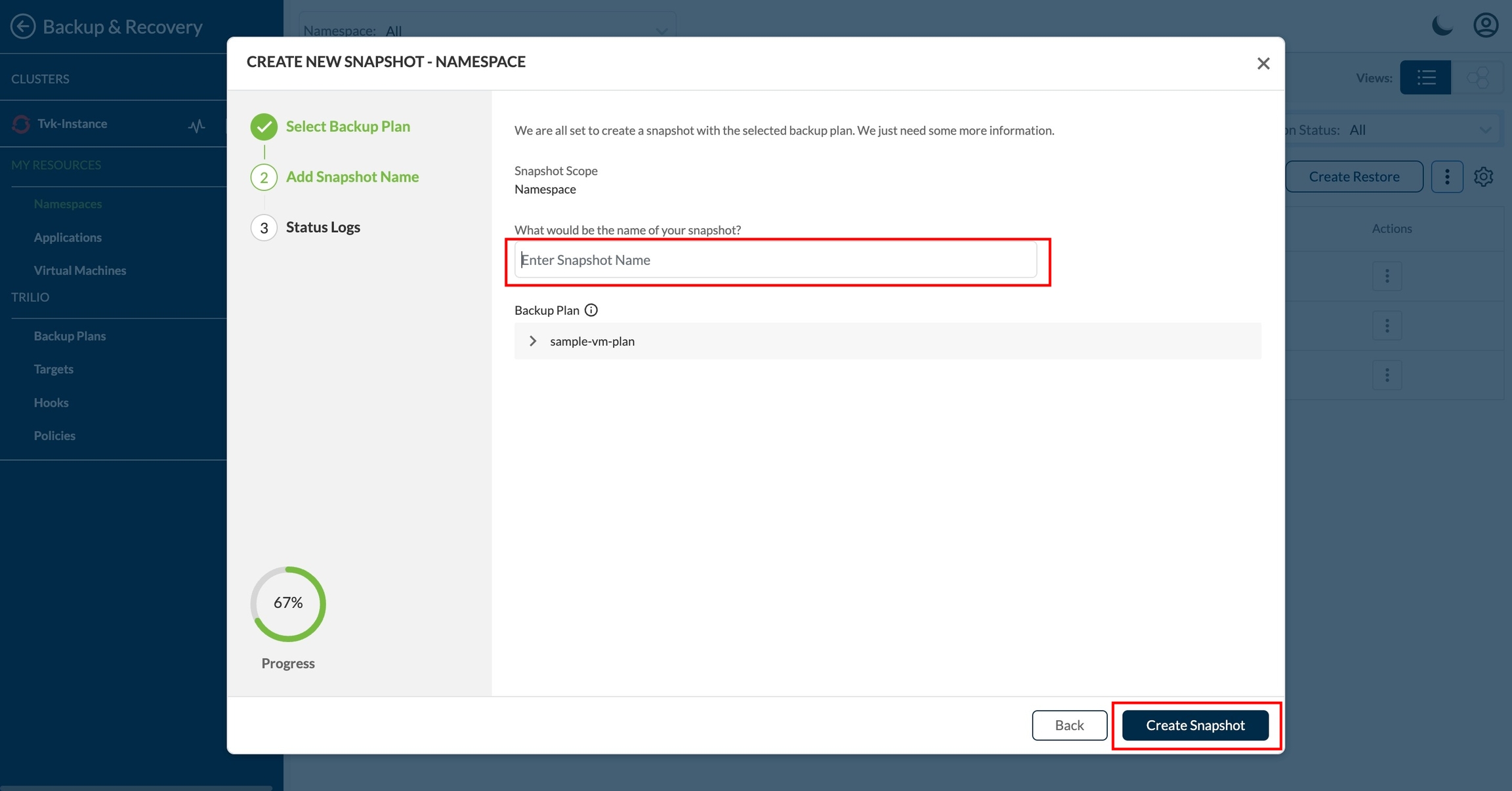Image resolution: width=1512 pixels, height=791 pixels.
Task: Open kebab menu beside Create Restore
Action: pyautogui.click(x=1447, y=176)
